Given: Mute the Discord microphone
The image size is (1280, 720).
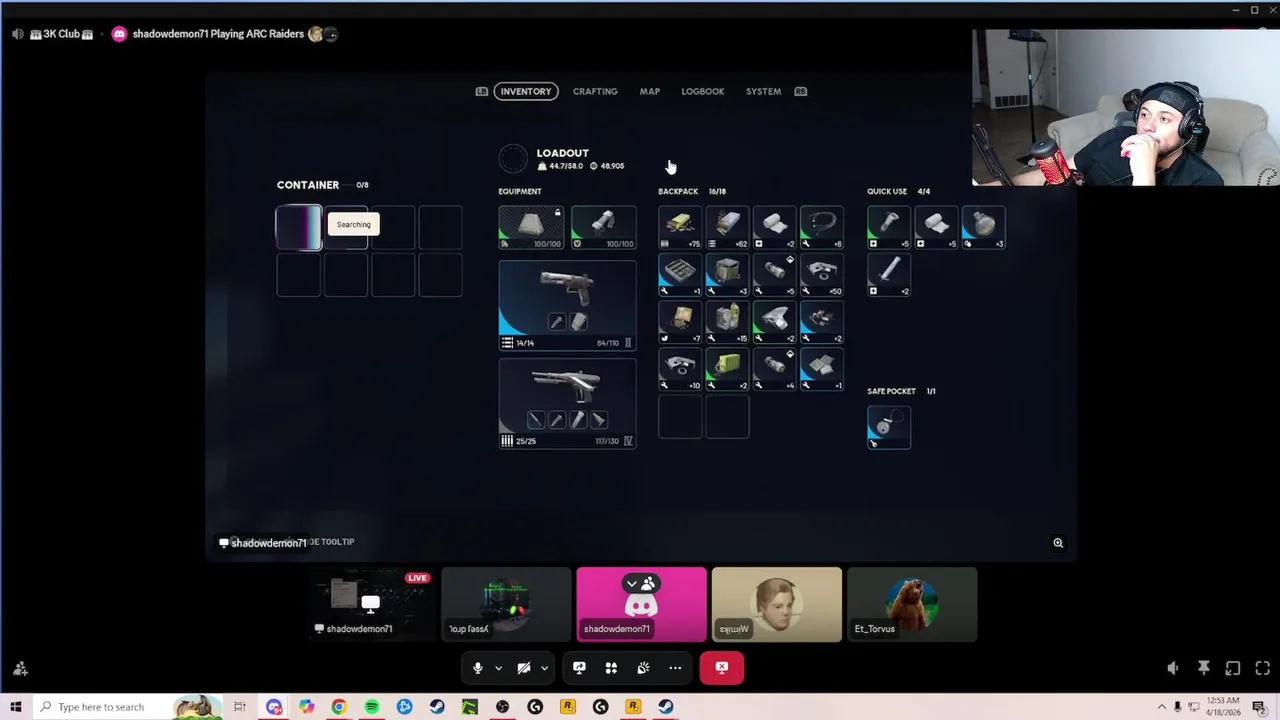Looking at the screenshot, I should click(478, 668).
